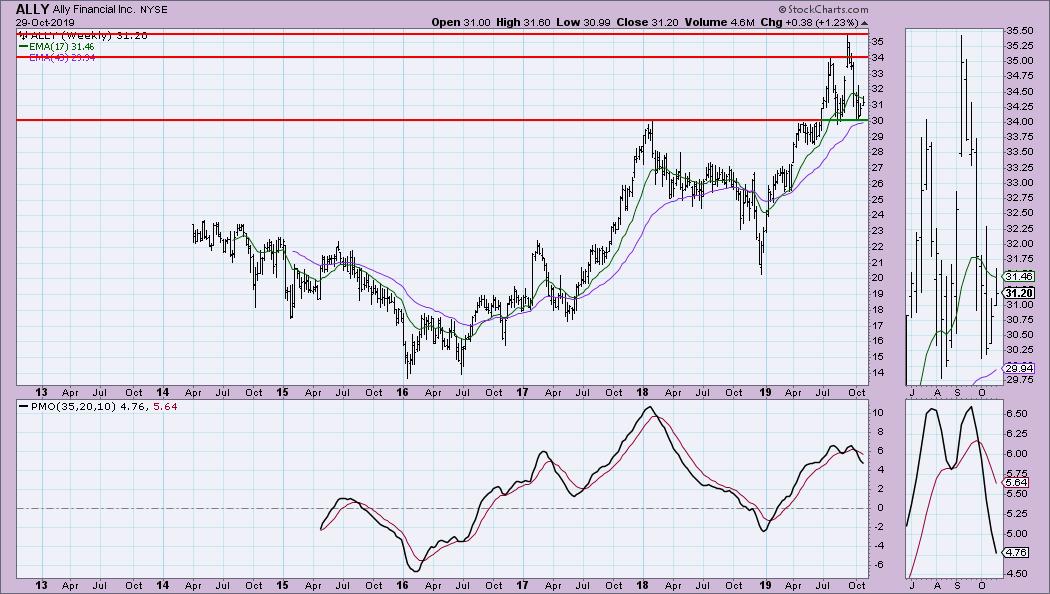Click the Chg +0.38 (+1.23%) reading
This screenshot has height=594, width=1050.
coord(810,22)
